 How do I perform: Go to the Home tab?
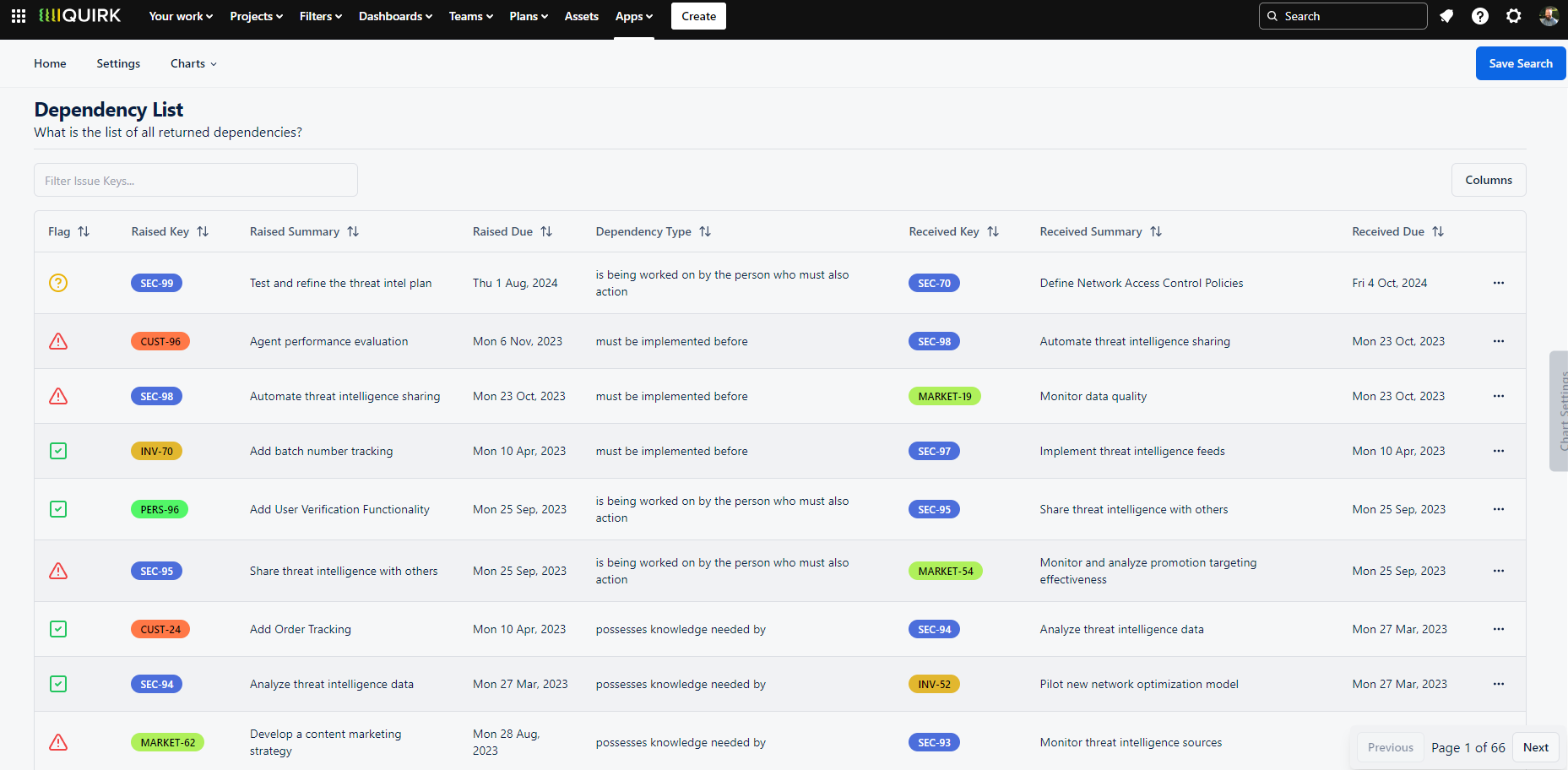pos(50,63)
